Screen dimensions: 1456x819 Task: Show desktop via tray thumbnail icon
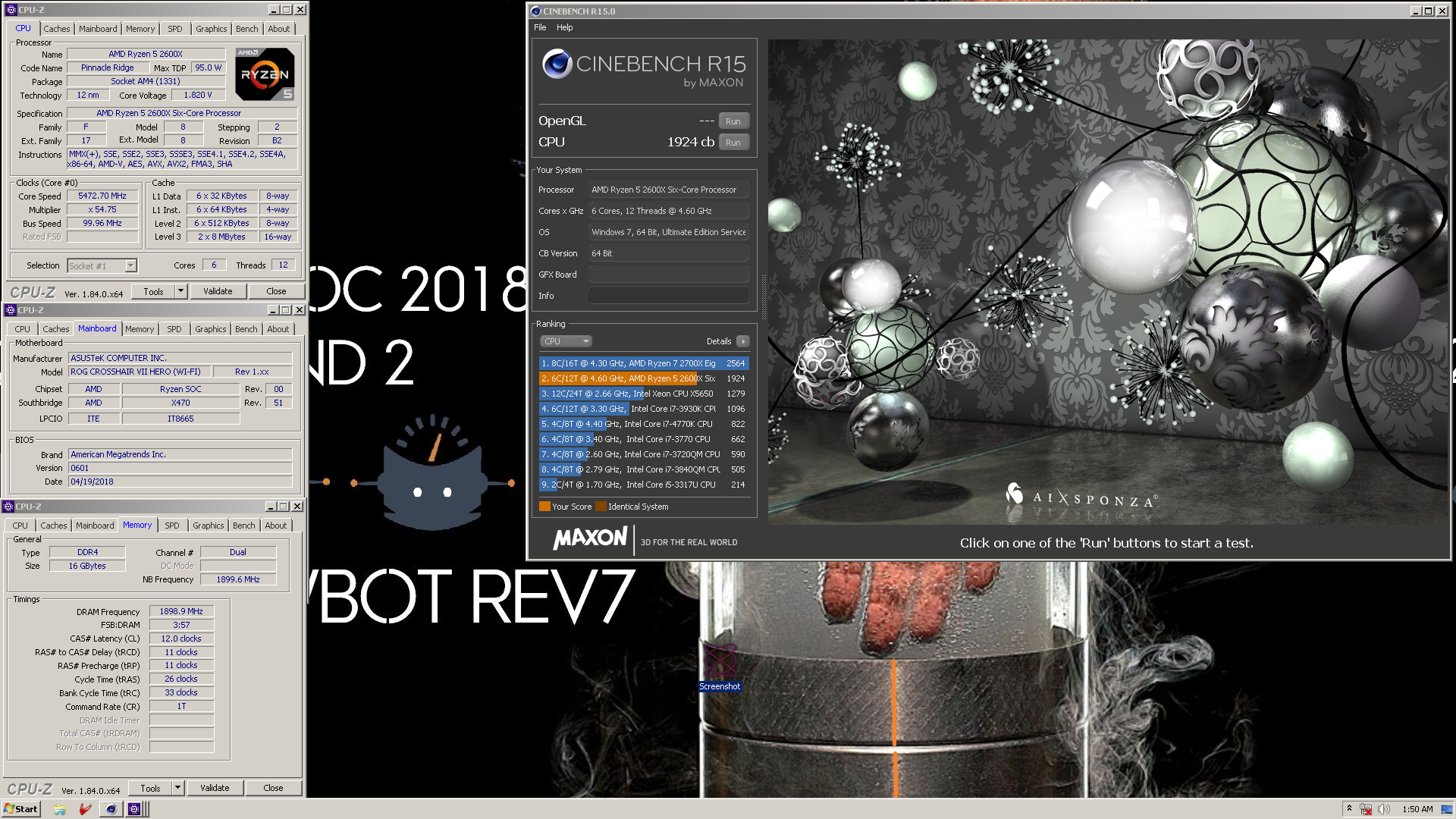click(1447, 809)
